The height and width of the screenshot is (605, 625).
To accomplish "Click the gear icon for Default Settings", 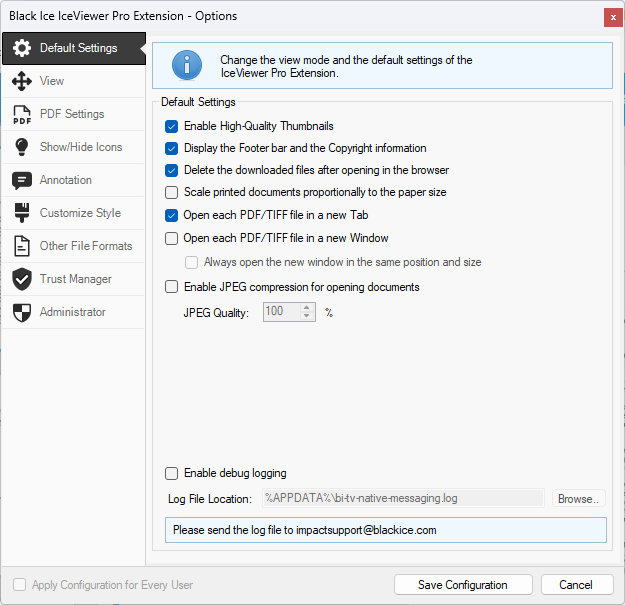I will point(22,48).
